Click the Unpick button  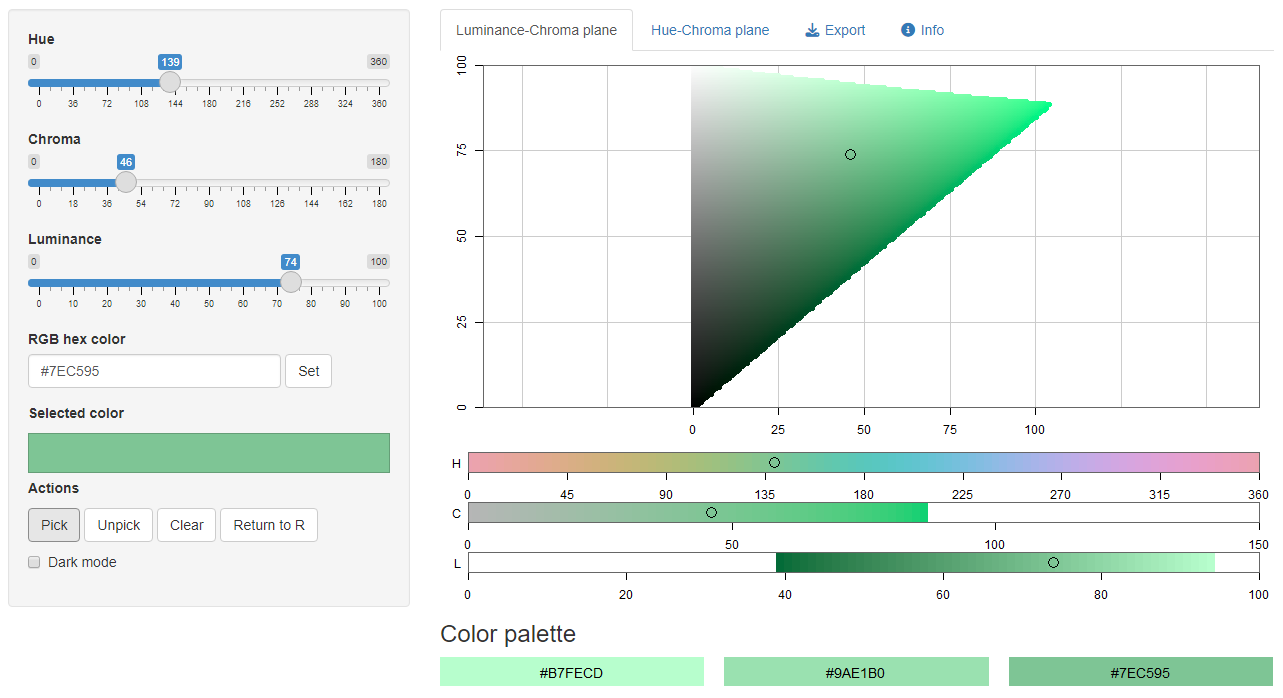[x=119, y=525]
